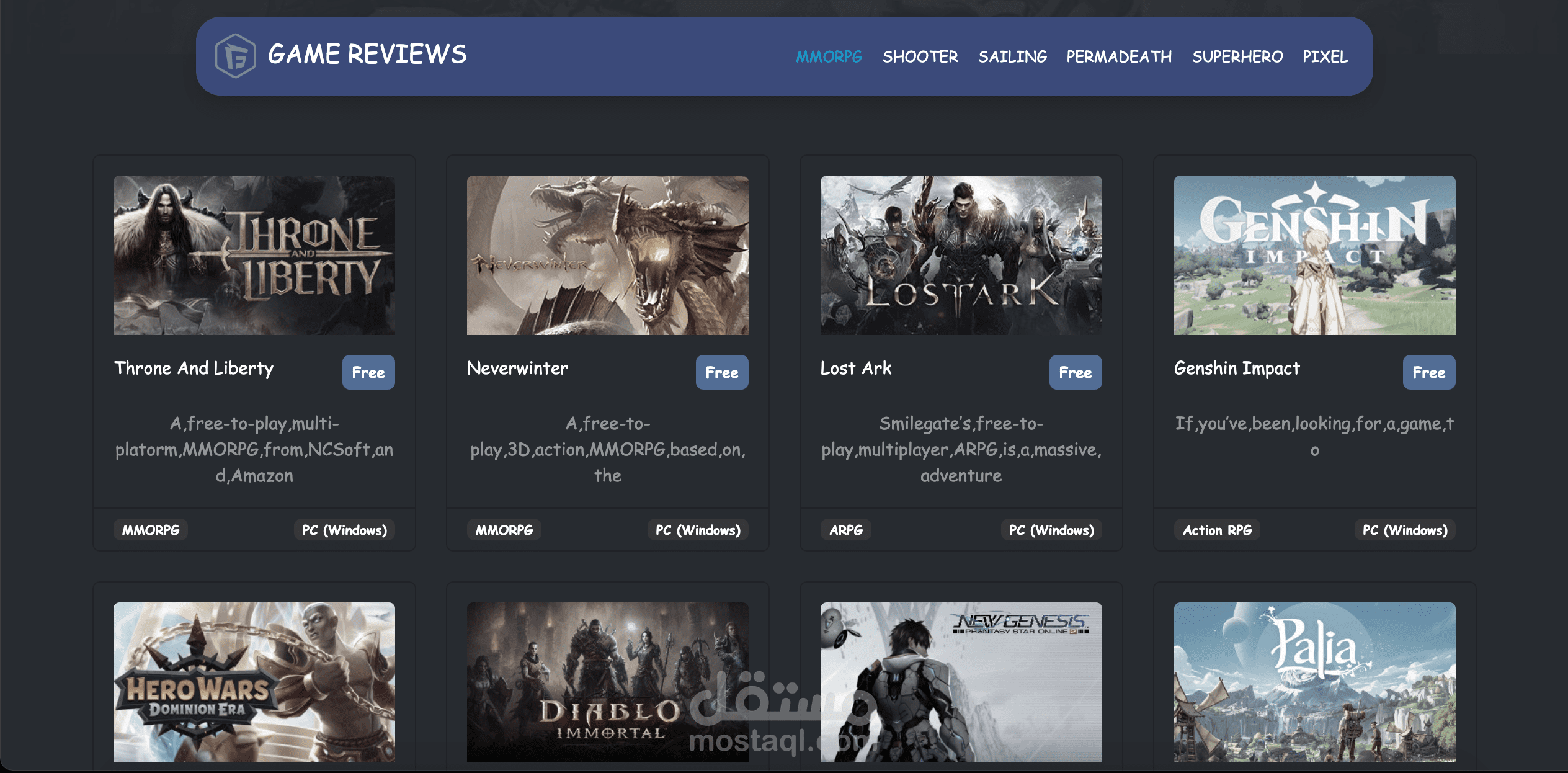Switch to the SAILING category tab
The height and width of the screenshot is (773, 1568).
1012,56
